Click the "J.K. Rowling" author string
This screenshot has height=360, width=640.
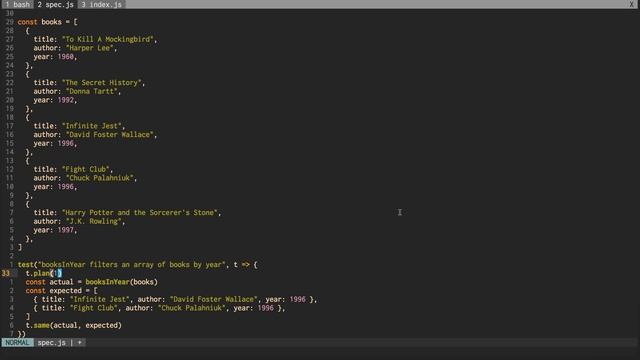click(x=94, y=221)
